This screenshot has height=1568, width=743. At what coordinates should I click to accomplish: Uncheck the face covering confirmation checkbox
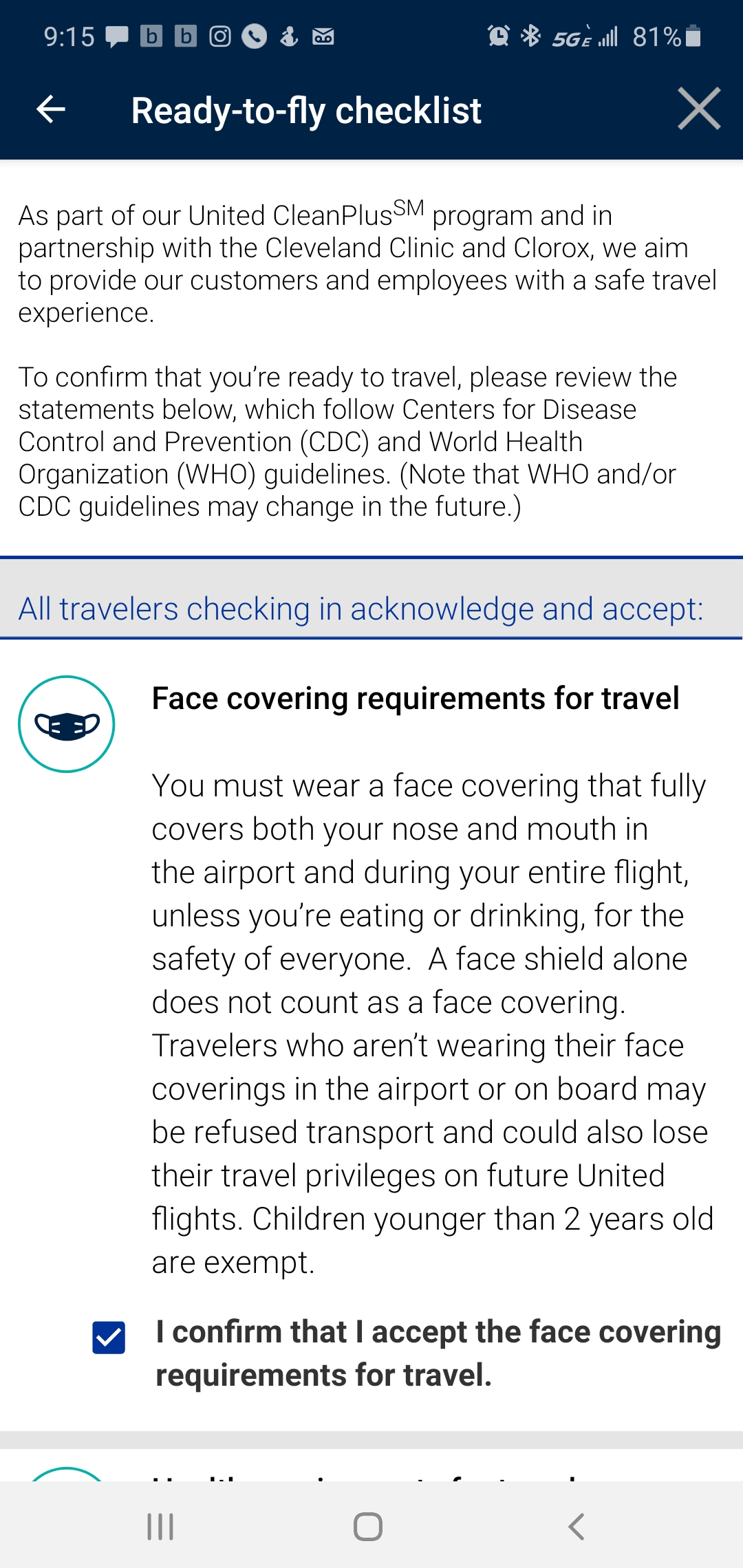coord(109,1338)
